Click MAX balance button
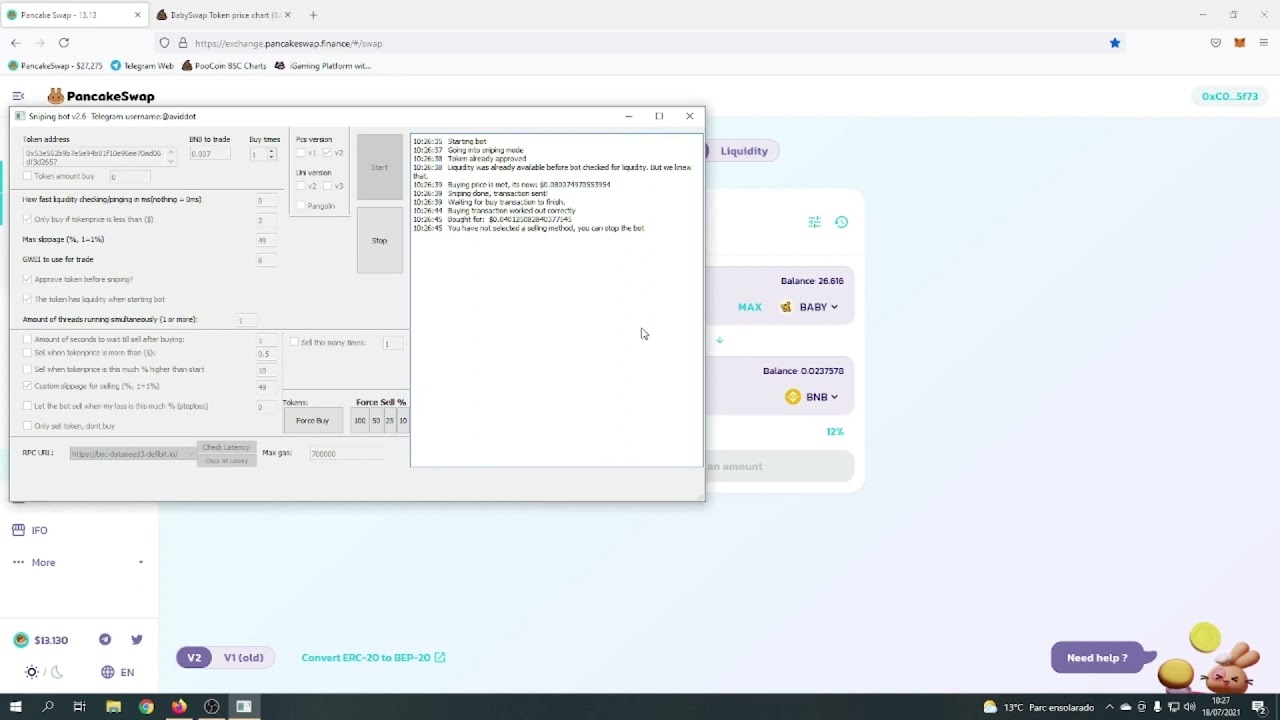Screen dimensions: 1280x720 point(750,307)
